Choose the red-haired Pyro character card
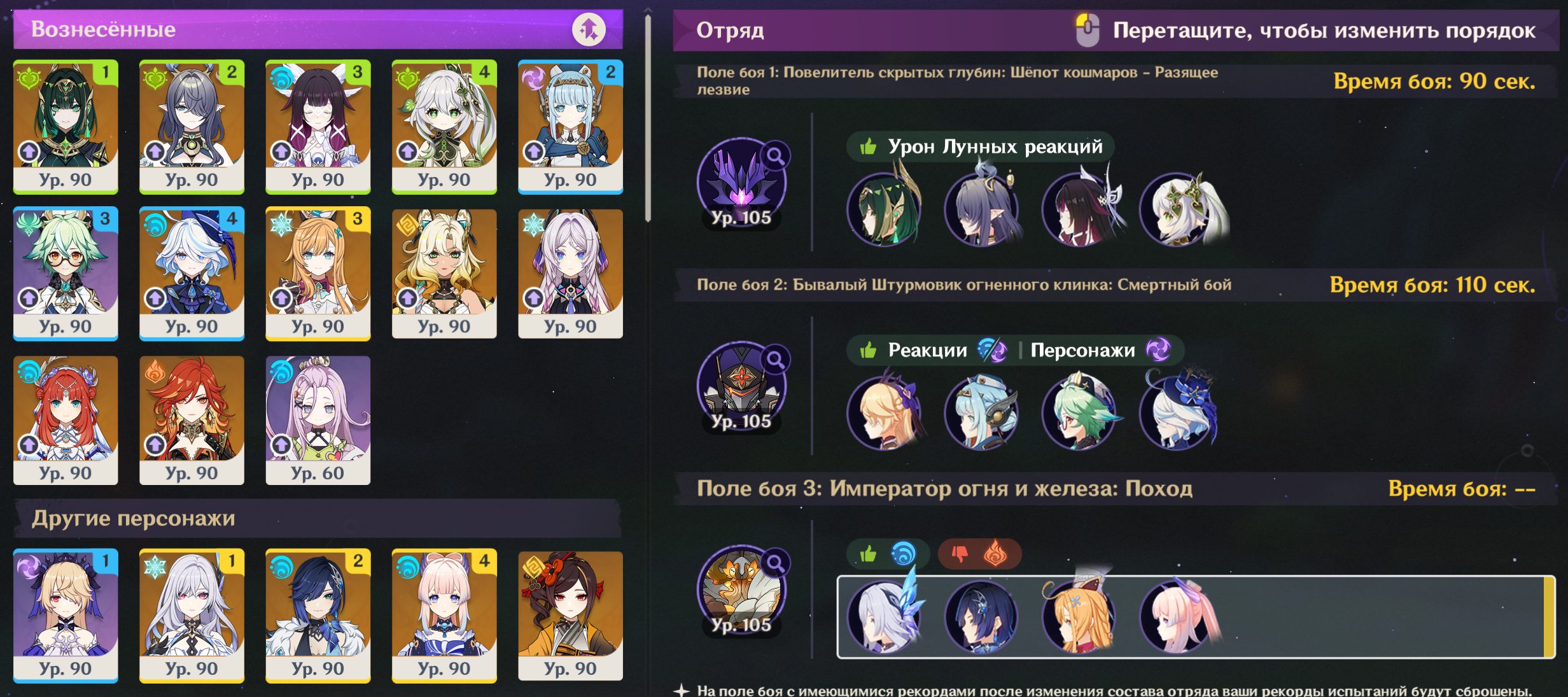Screen dimensions: 1568x697 tap(192, 420)
